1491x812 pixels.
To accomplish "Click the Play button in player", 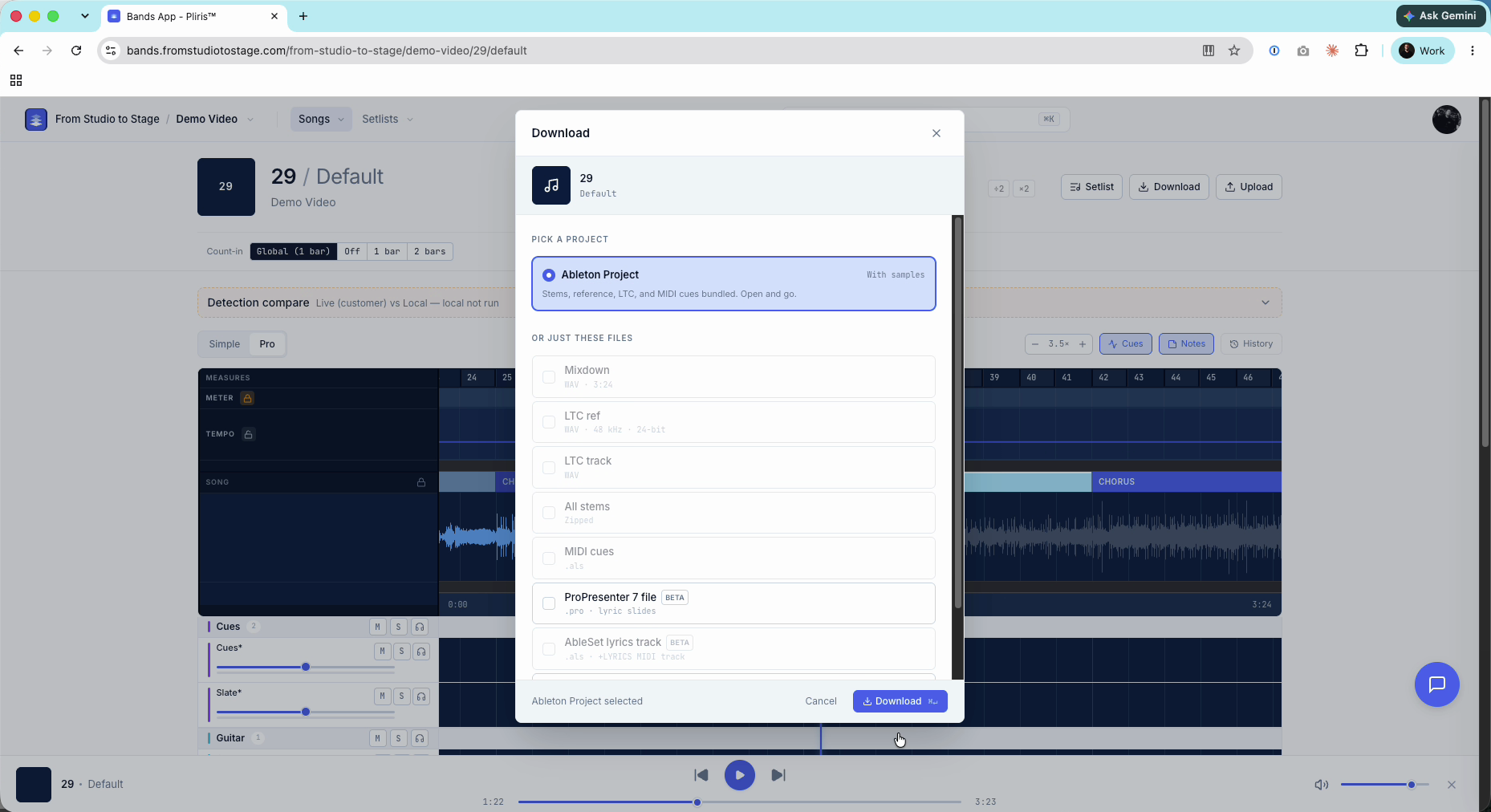I will click(x=739, y=775).
